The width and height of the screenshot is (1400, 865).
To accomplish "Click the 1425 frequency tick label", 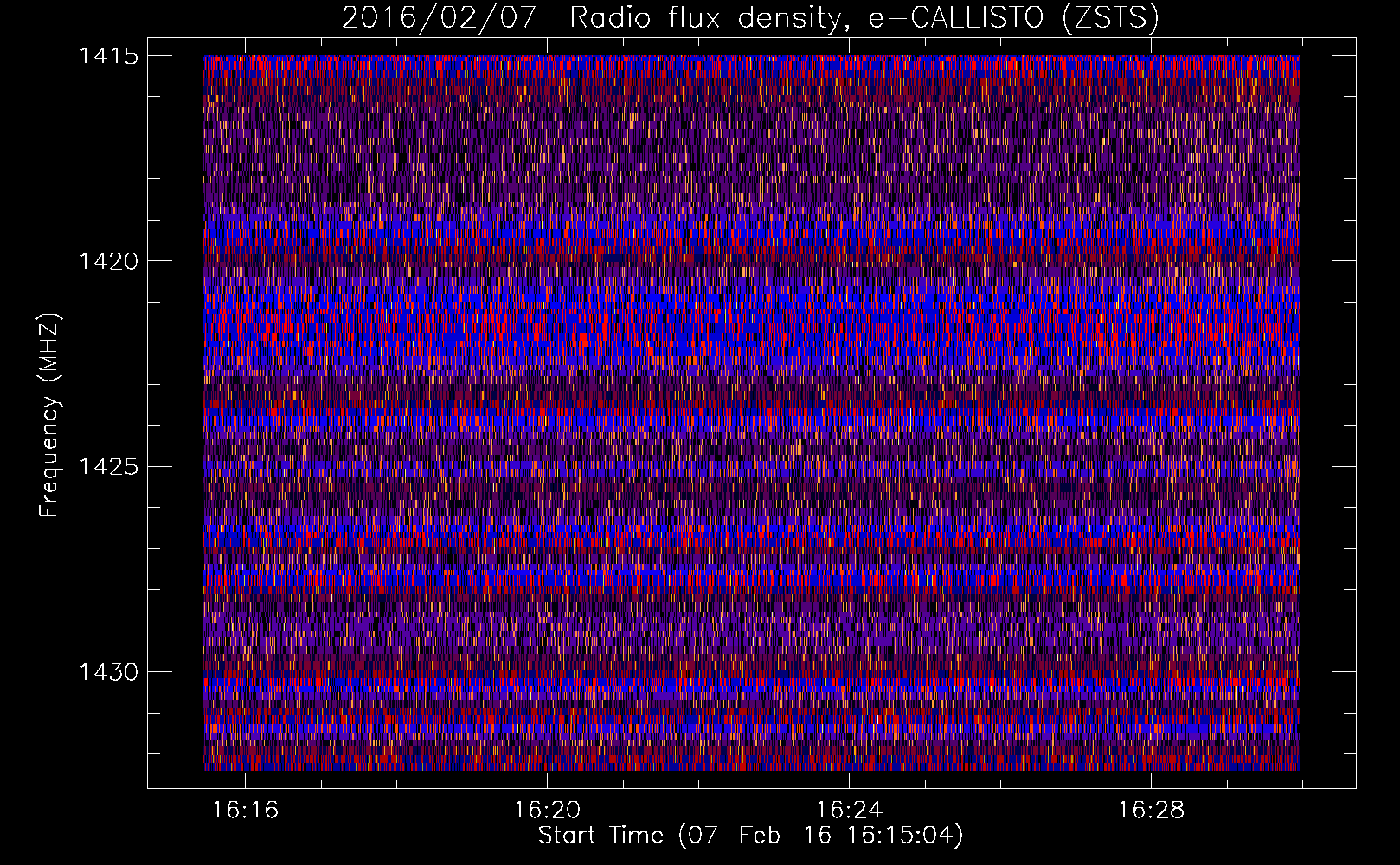I will pos(109,467).
